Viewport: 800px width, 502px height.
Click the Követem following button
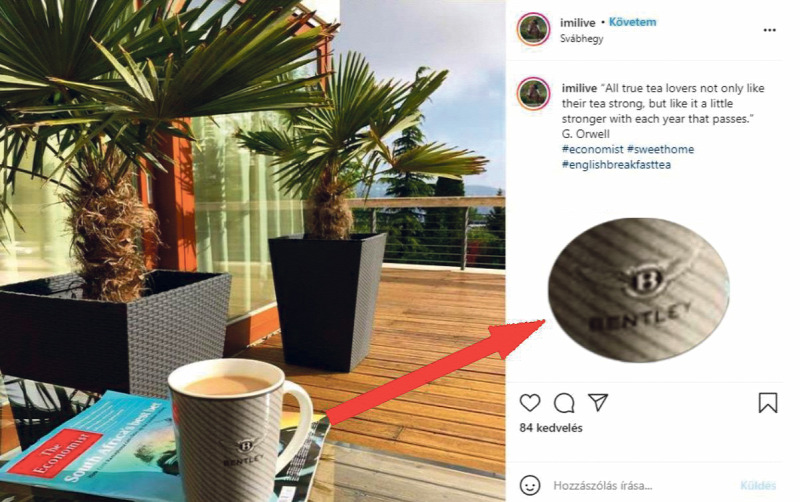pos(632,22)
